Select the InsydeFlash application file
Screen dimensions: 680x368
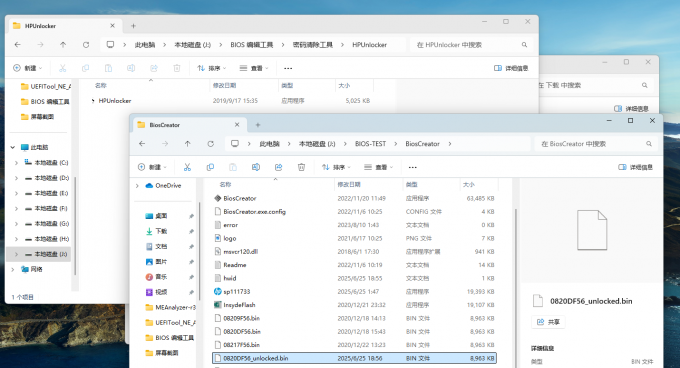239,305
